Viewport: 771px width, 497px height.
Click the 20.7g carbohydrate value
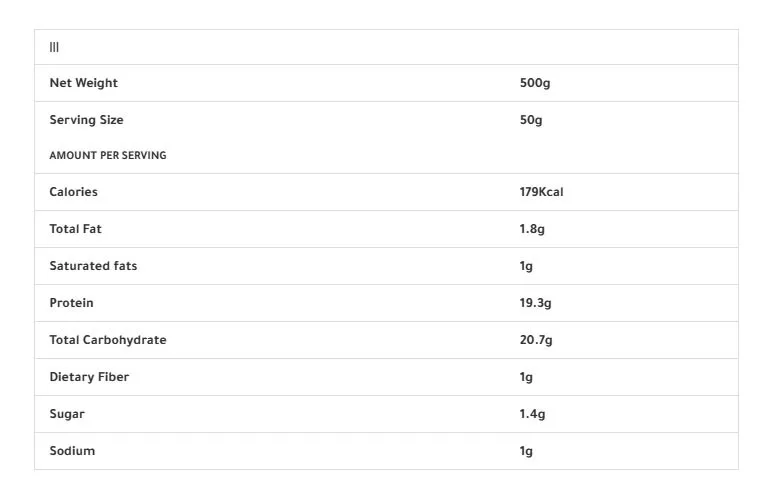point(536,340)
